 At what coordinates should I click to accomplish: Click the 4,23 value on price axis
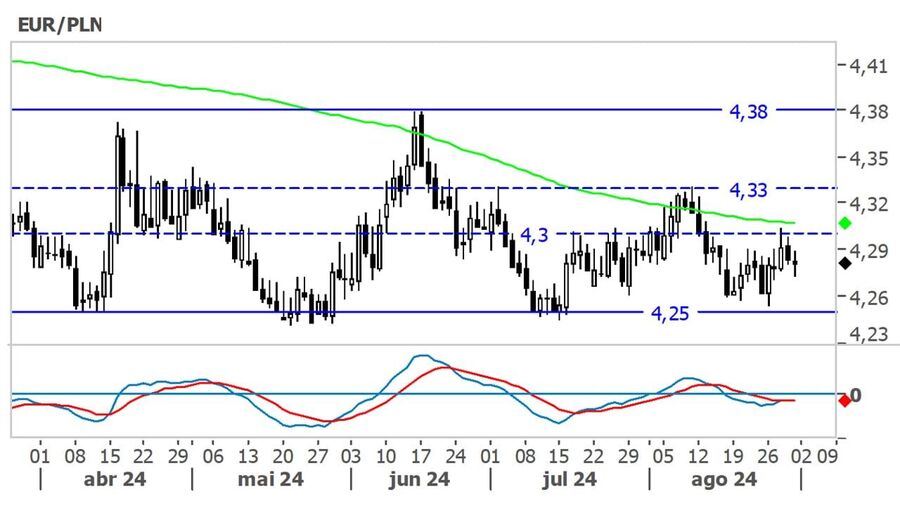click(x=867, y=334)
